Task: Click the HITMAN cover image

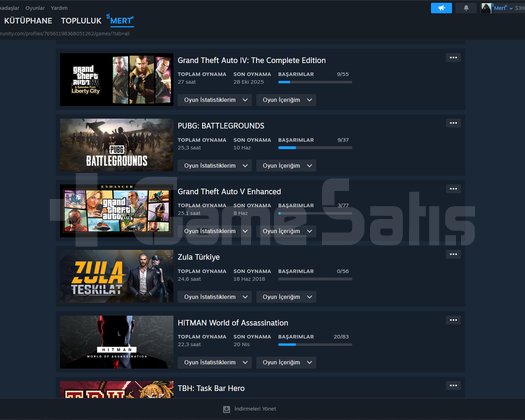Action: coord(117,342)
